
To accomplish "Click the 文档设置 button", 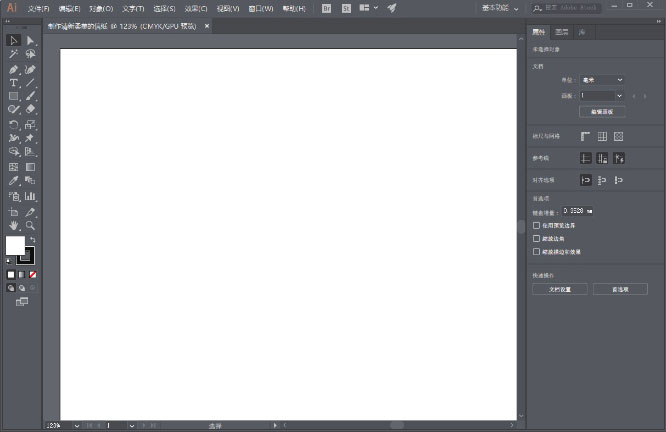I will pos(559,289).
